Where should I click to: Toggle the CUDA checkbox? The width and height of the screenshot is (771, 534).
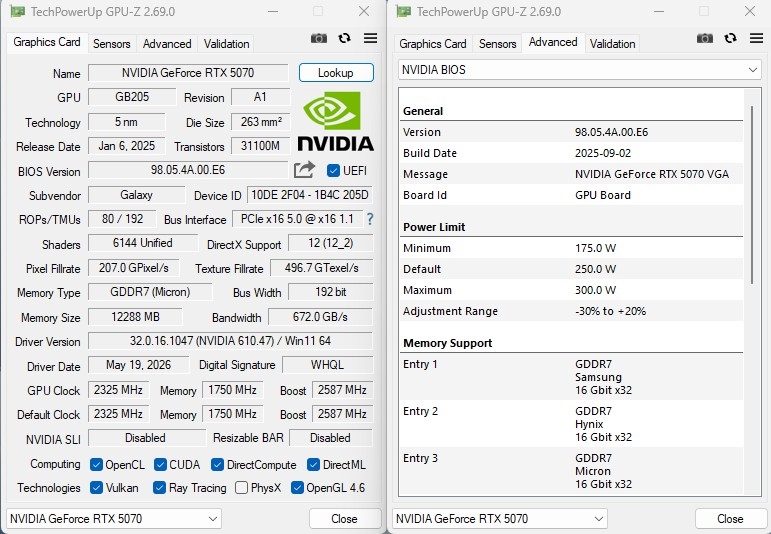click(160, 465)
